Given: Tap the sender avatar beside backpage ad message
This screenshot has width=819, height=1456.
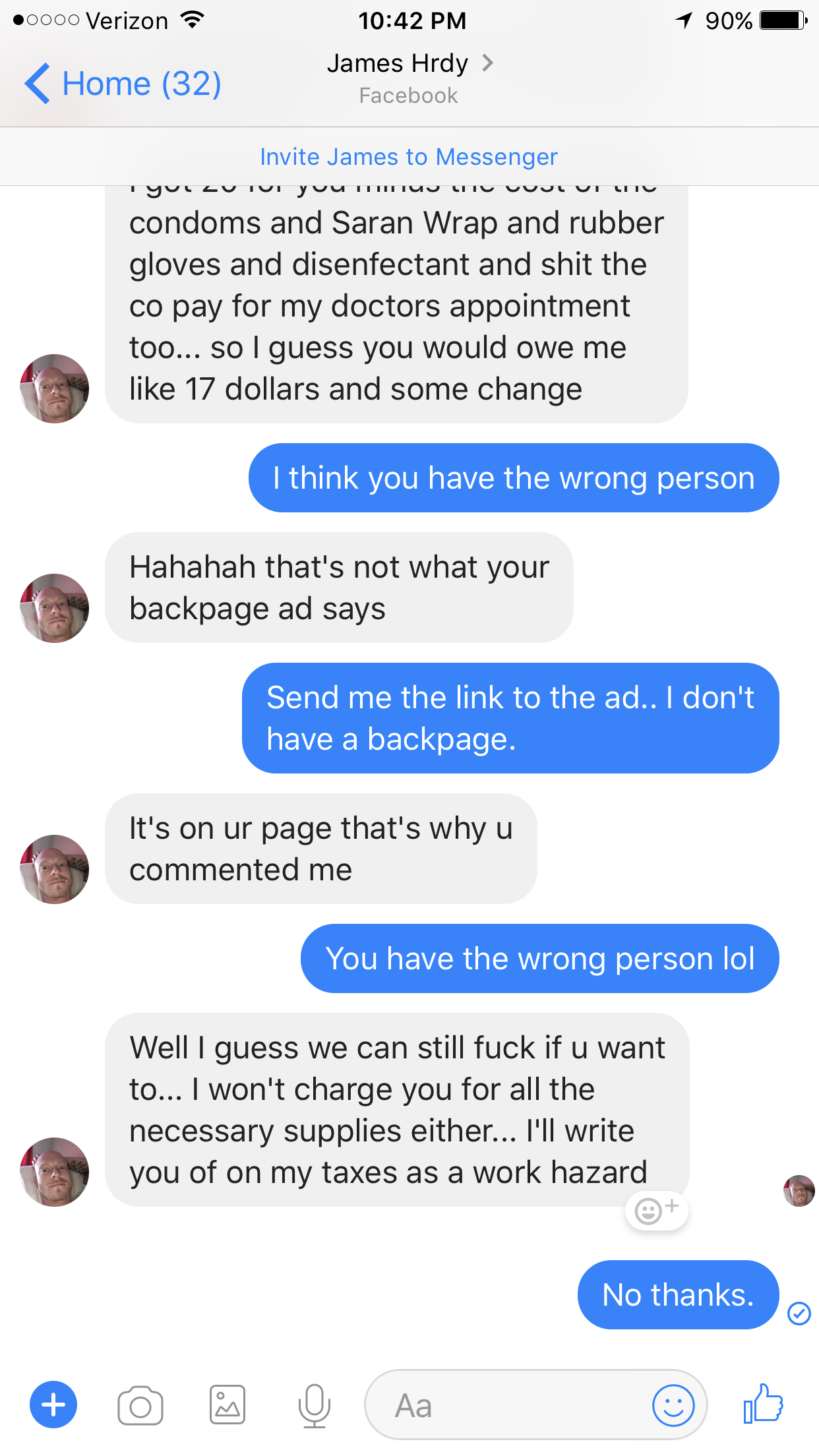Looking at the screenshot, I should pos(55,608).
